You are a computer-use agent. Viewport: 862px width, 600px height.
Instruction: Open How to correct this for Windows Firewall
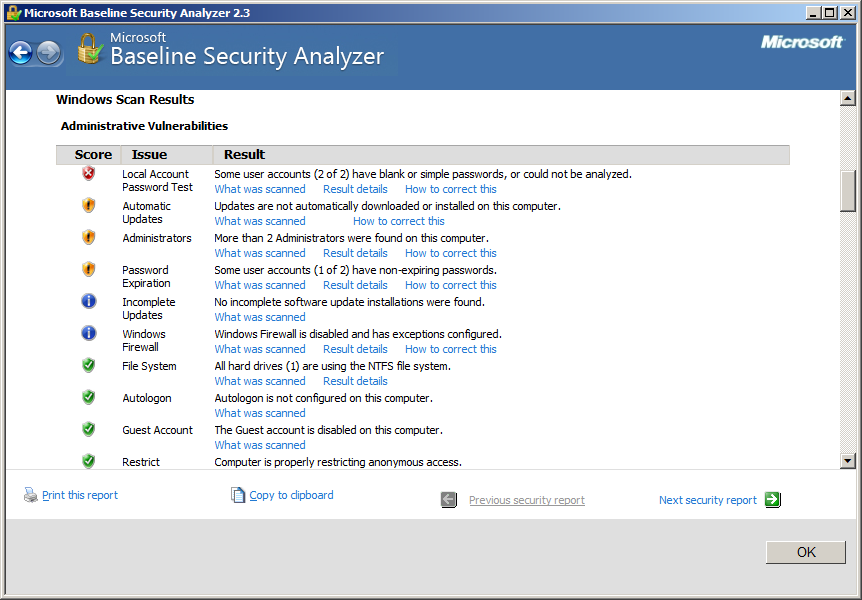click(451, 349)
